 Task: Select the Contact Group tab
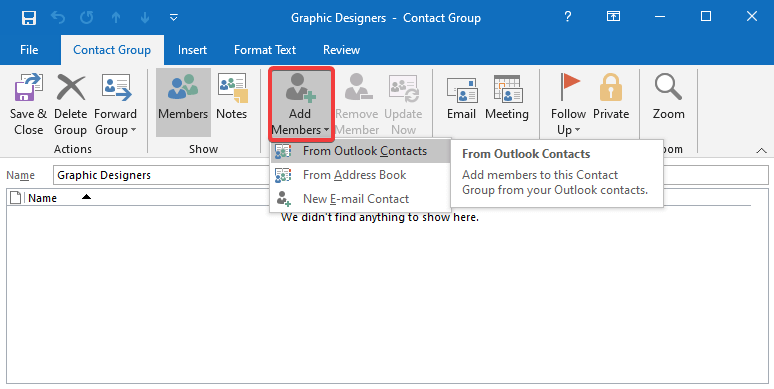pyautogui.click(x=112, y=50)
